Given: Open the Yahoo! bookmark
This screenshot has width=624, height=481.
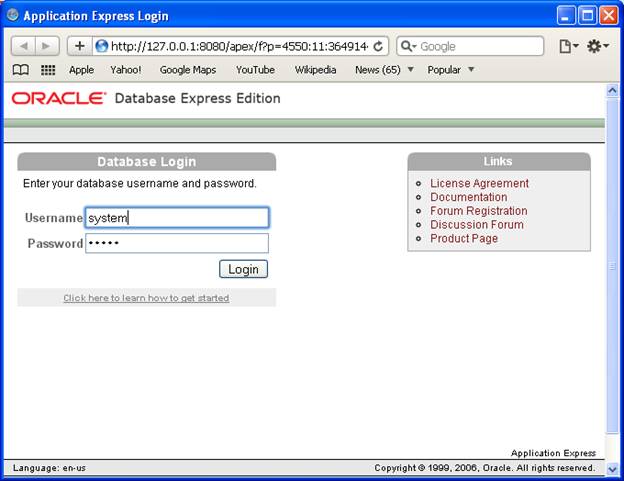Looking at the screenshot, I should click(x=126, y=70).
